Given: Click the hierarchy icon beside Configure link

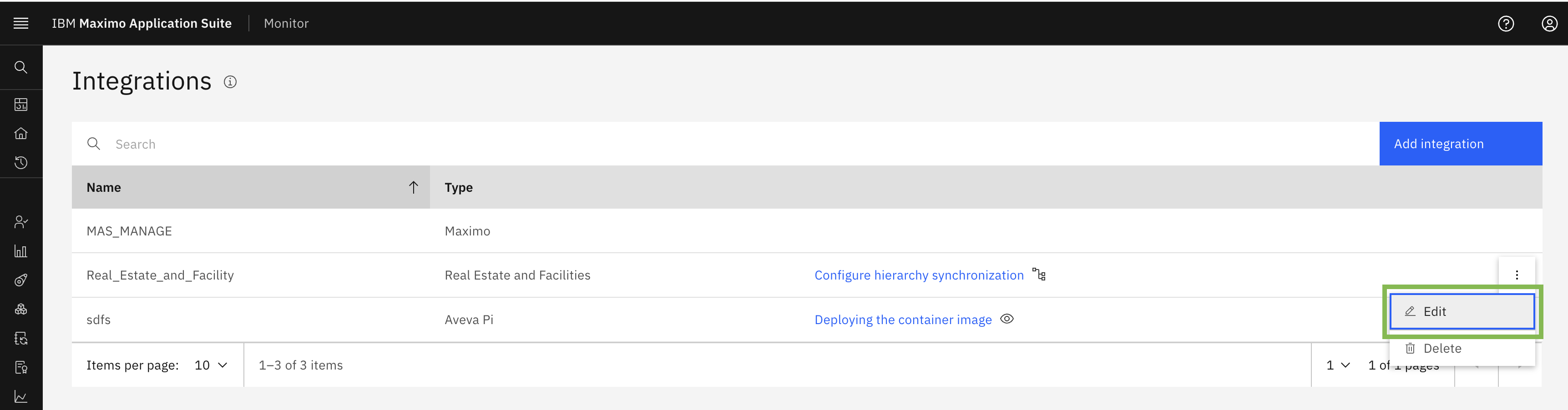Looking at the screenshot, I should pyautogui.click(x=1039, y=275).
